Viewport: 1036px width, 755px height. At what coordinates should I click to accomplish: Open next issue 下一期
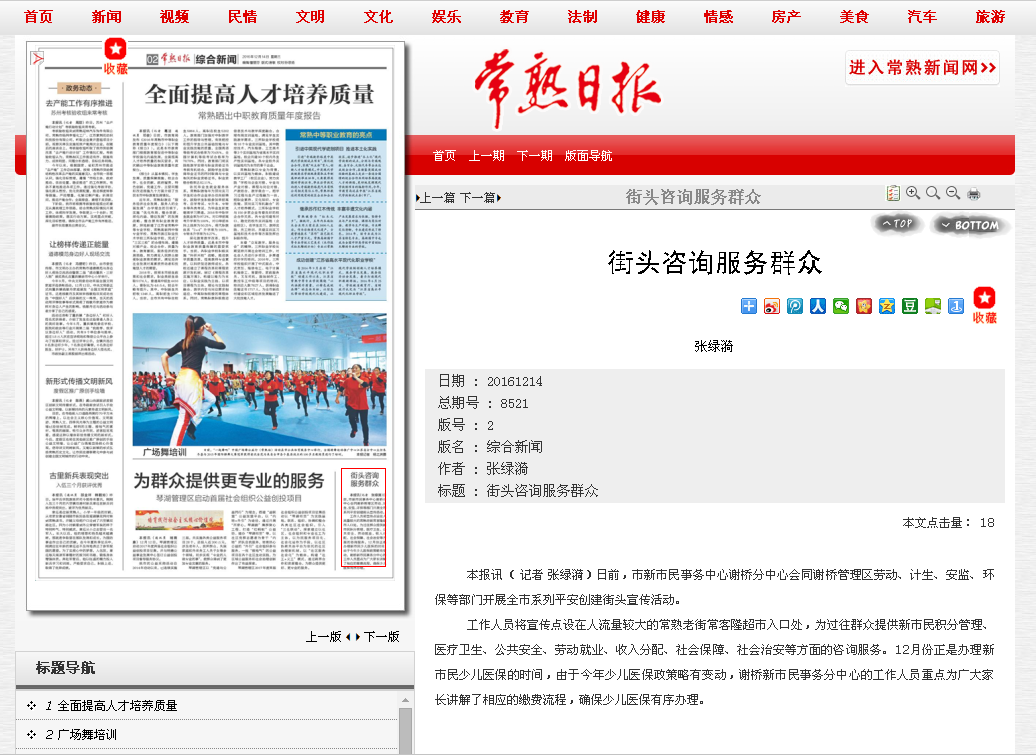pyautogui.click(x=535, y=156)
